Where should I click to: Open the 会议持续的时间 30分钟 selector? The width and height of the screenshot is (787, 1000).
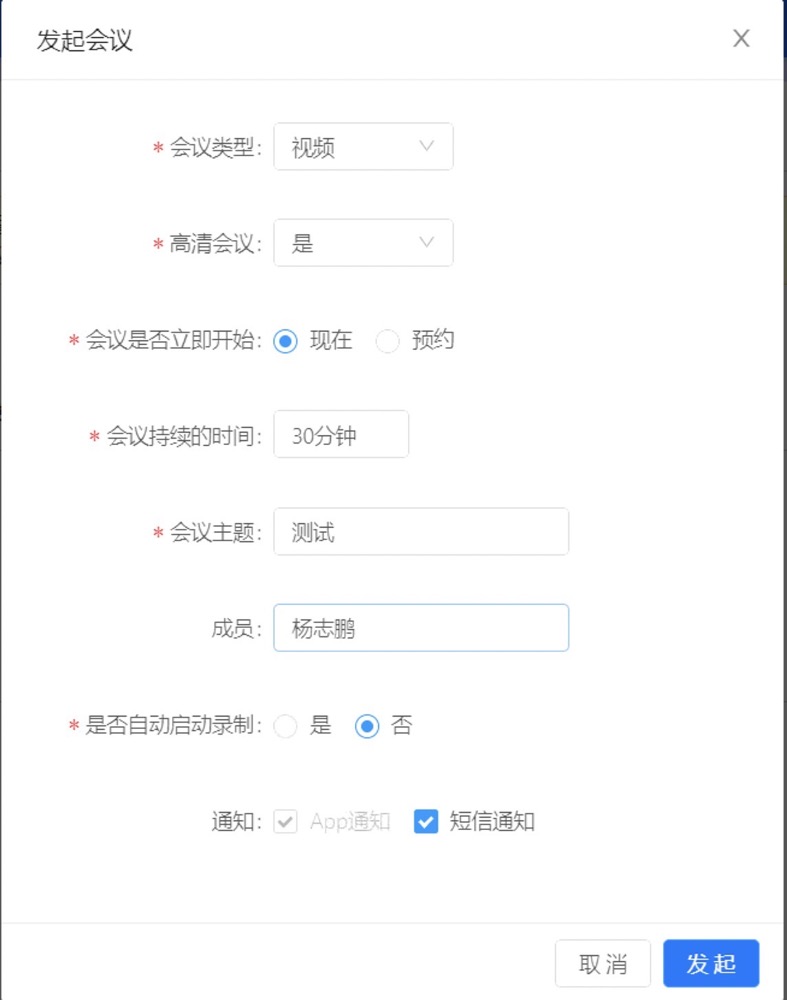pyautogui.click(x=341, y=434)
